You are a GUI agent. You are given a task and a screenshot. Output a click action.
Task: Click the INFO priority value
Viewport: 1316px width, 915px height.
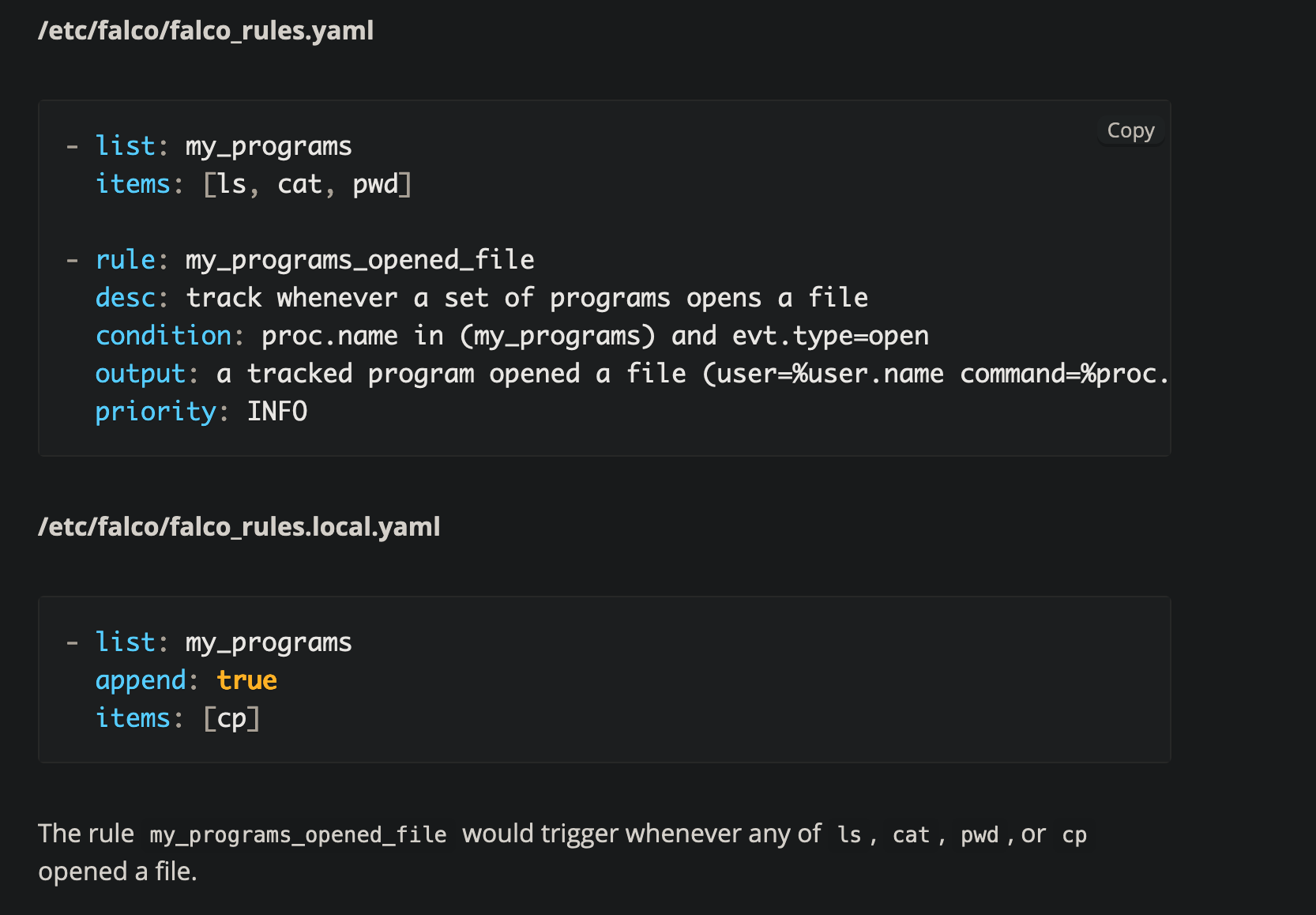(277, 411)
